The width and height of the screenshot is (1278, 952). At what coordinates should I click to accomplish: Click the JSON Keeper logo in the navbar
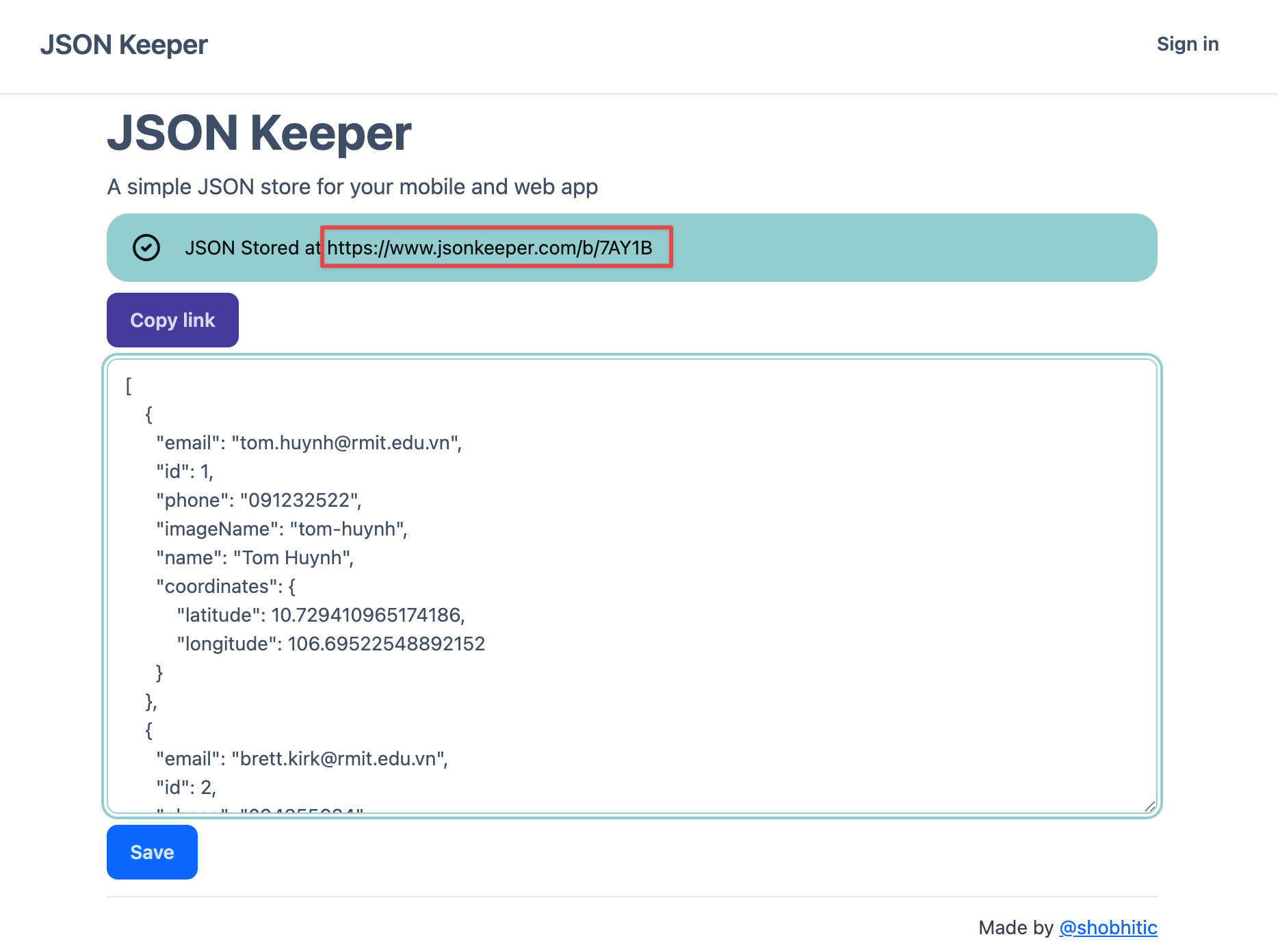(124, 44)
